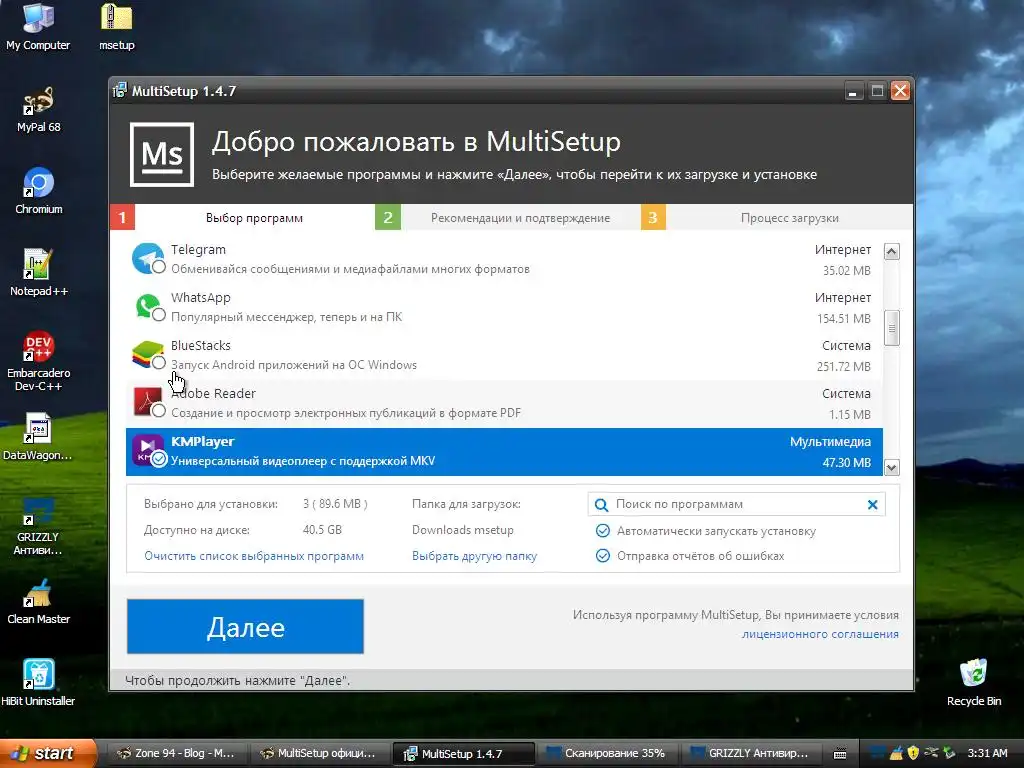
Task: Switch to Zone 94 - Blog taskbar window
Action: [175, 754]
